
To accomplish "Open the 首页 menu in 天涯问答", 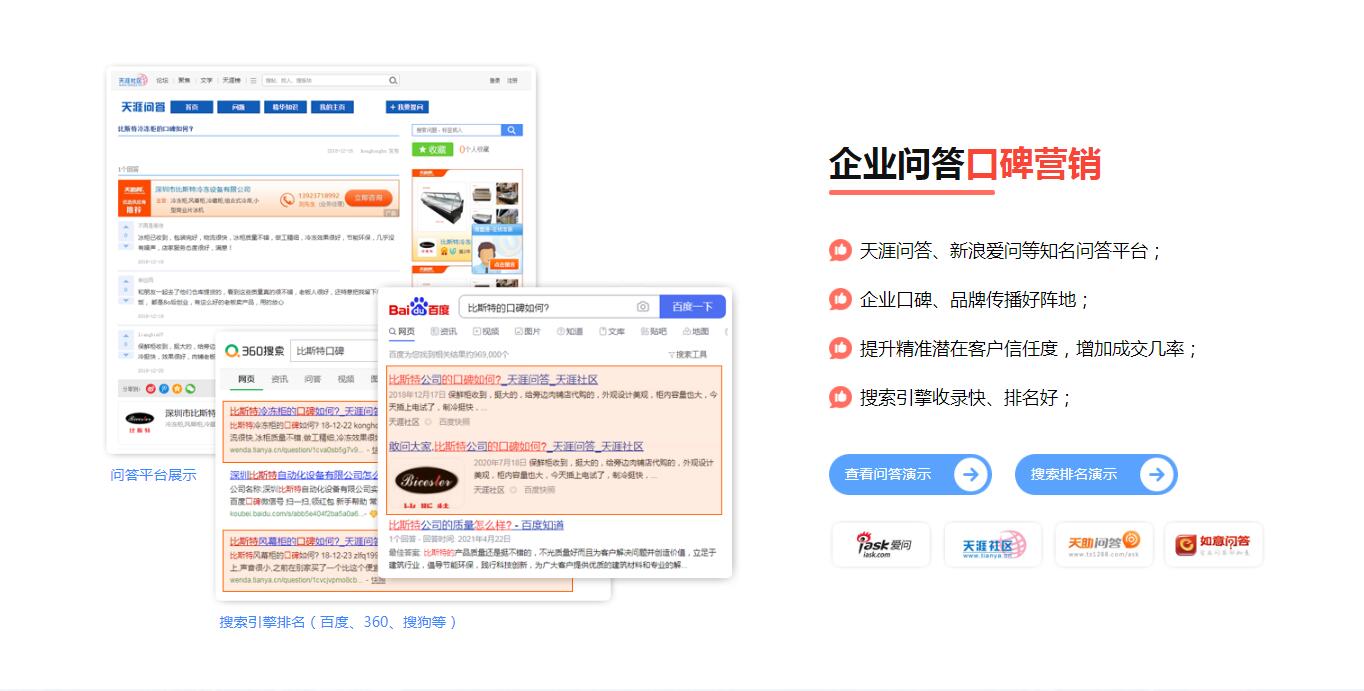I will (191, 107).
